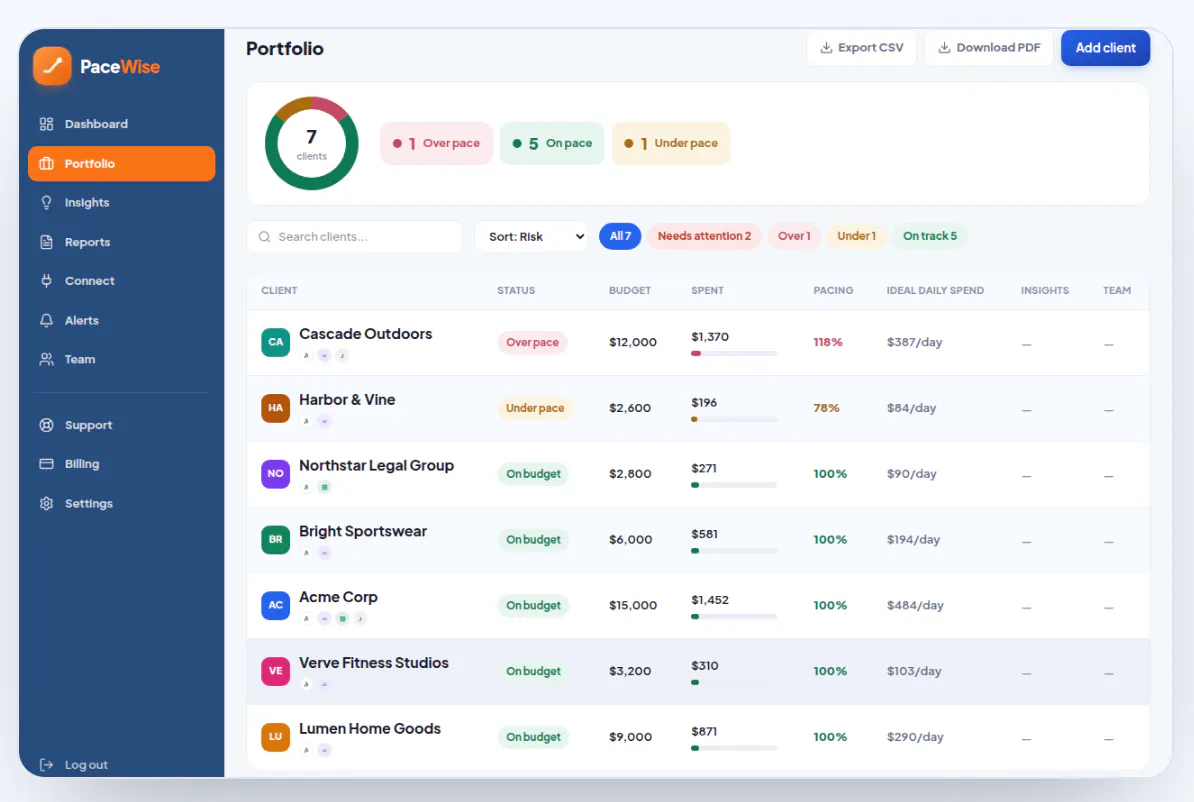Select the 5 On pace summary chip
This screenshot has height=802, width=1194.
click(x=552, y=143)
